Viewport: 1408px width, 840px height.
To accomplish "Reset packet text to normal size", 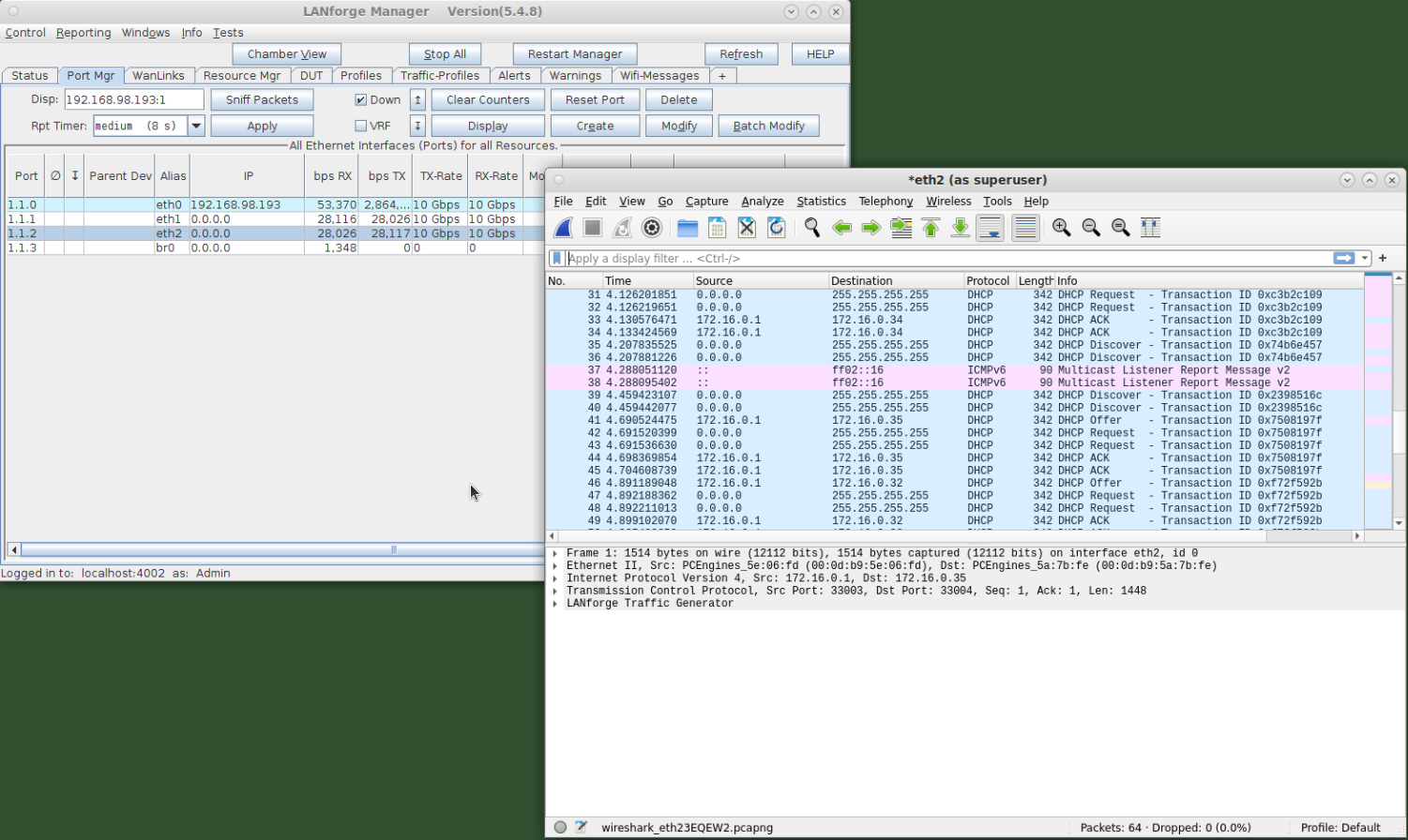I will point(1121,228).
